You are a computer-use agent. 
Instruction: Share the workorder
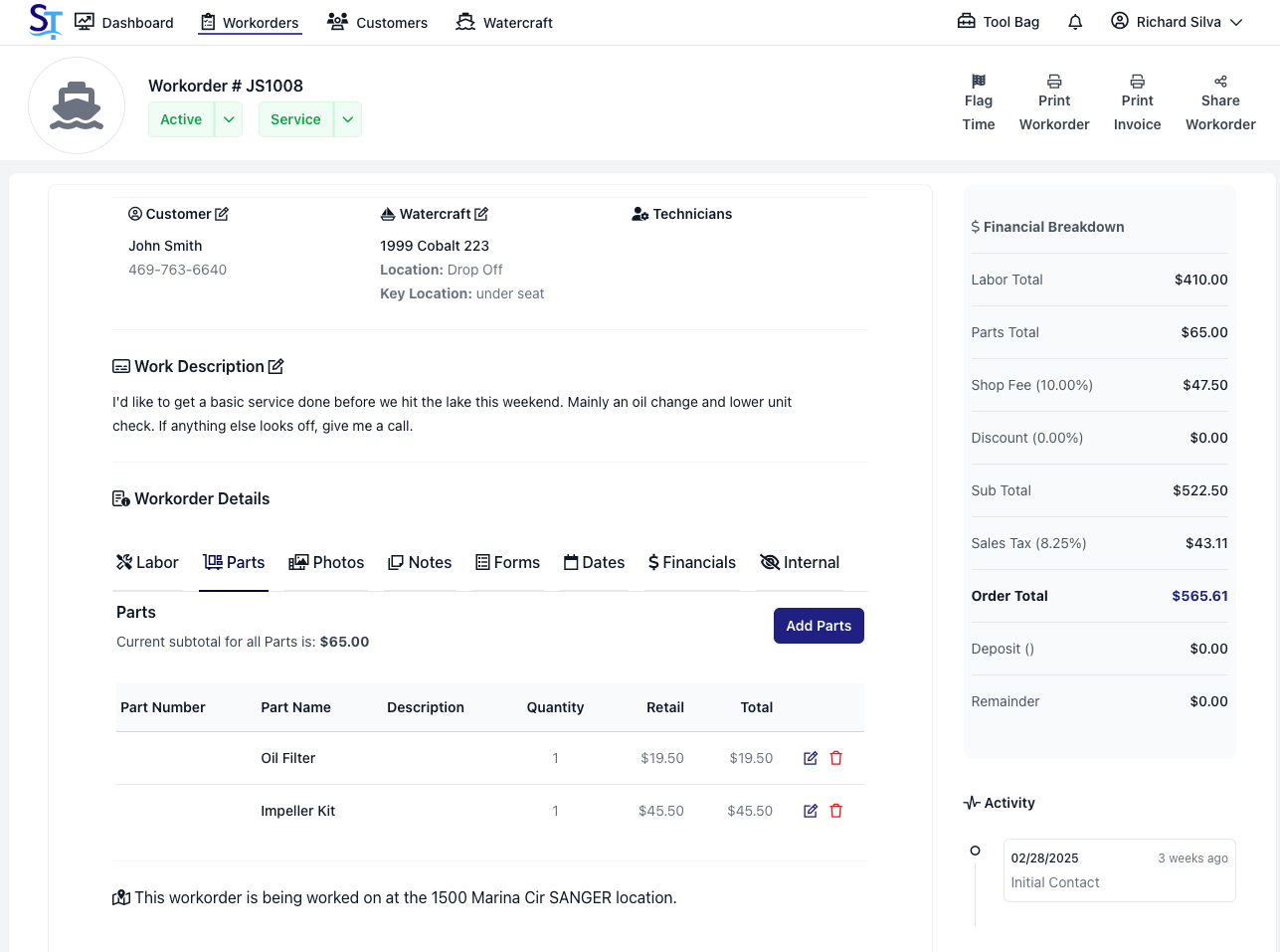coord(1220,82)
